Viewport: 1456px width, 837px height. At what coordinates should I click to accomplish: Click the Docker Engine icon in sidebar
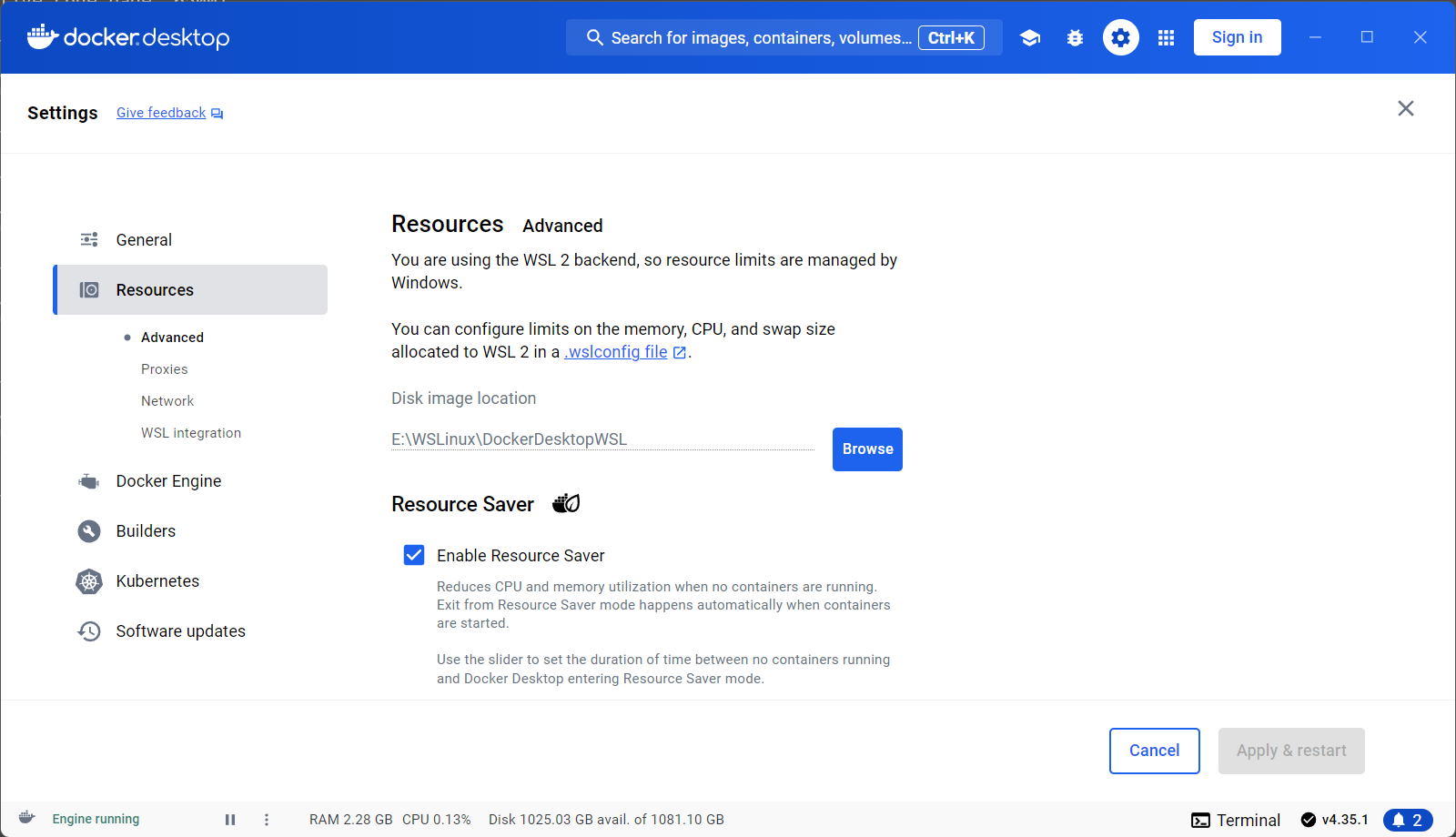[89, 481]
